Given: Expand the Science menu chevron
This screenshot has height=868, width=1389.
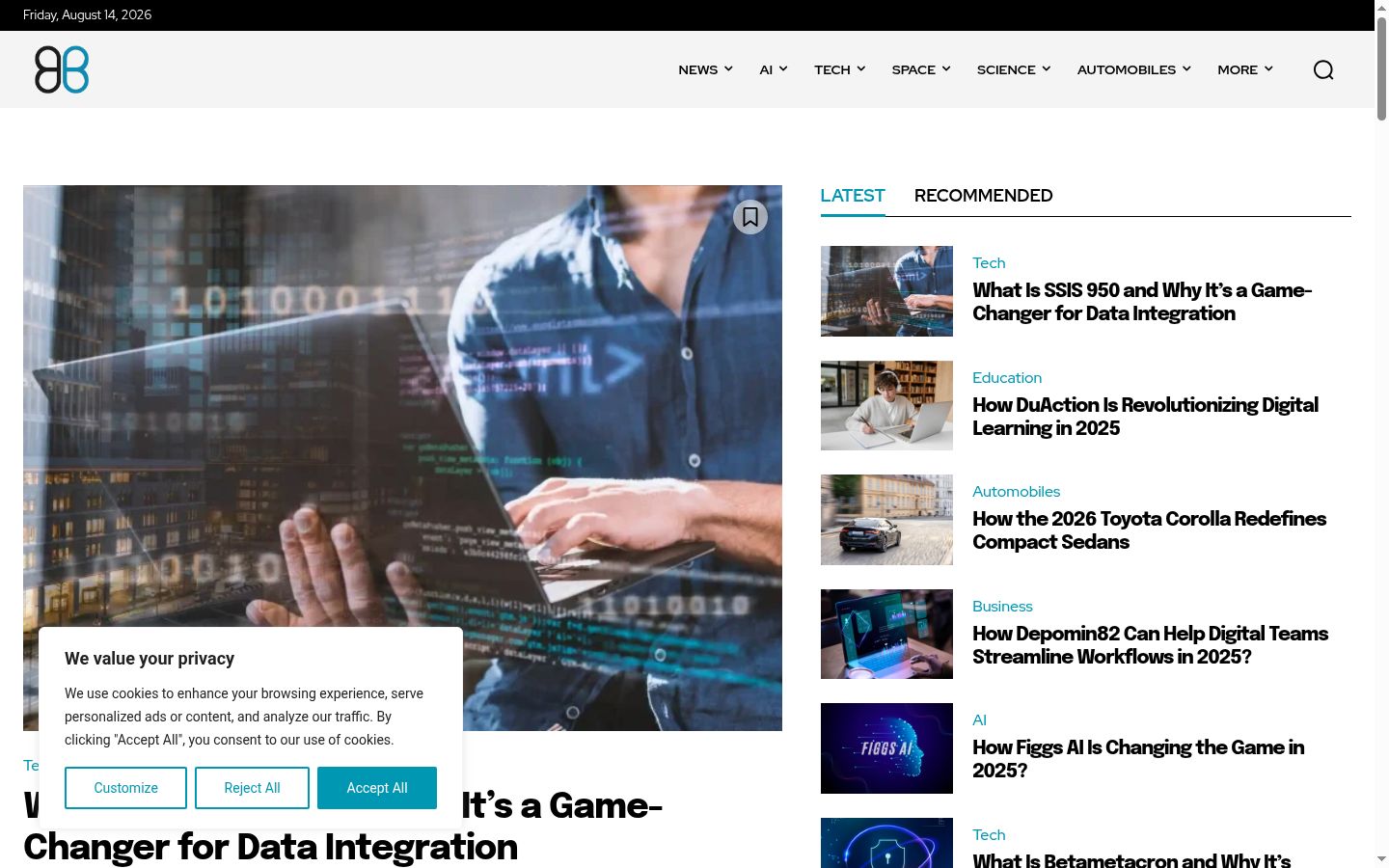Looking at the screenshot, I should (x=1047, y=68).
